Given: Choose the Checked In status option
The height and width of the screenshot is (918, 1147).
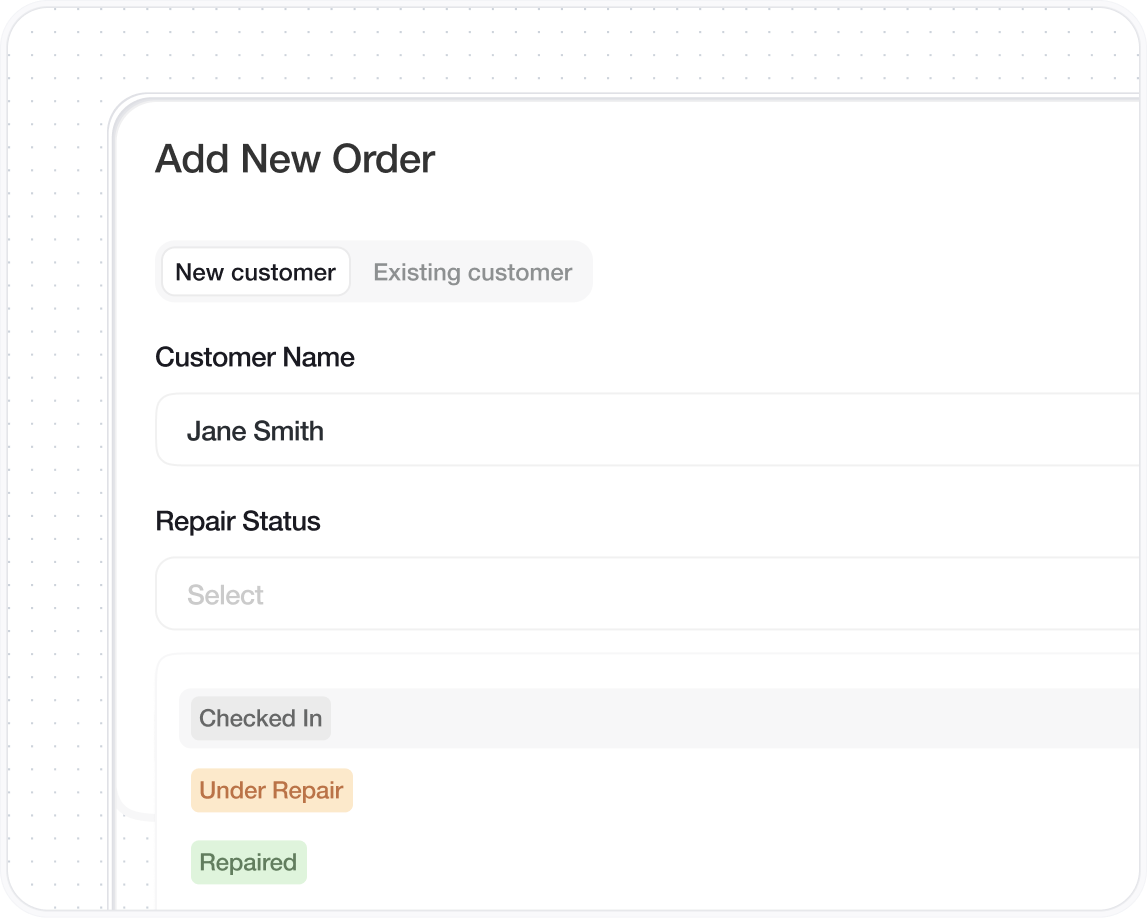Looking at the screenshot, I should (x=260, y=718).
